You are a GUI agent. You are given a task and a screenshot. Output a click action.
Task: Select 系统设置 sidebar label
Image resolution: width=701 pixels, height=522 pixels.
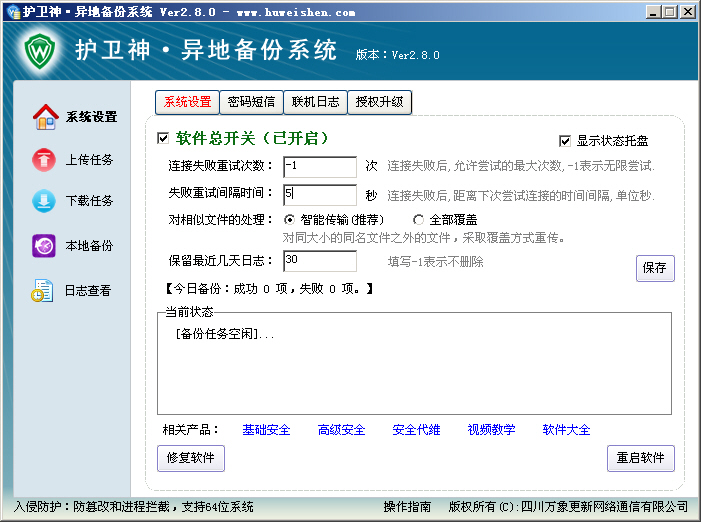point(91,117)
